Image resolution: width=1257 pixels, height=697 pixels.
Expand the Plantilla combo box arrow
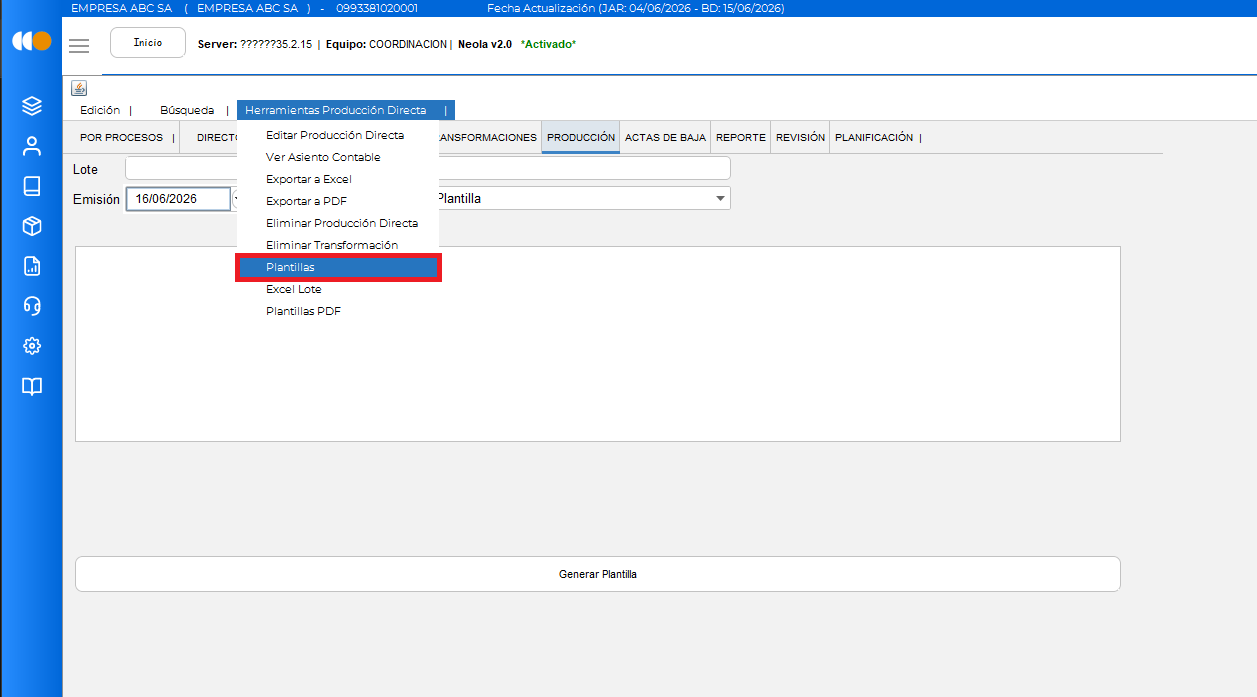[720, 199]
